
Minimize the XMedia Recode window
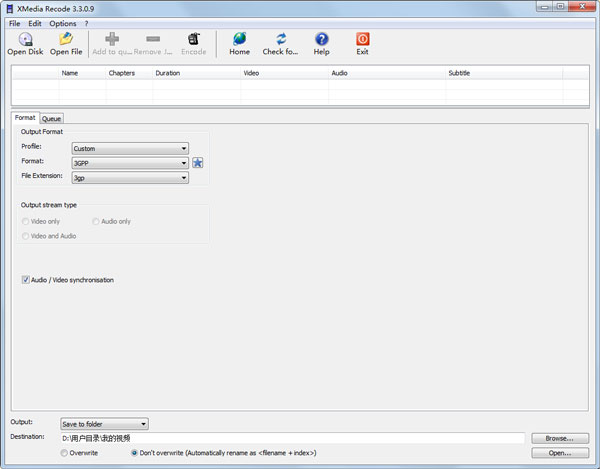pos(545,7)
